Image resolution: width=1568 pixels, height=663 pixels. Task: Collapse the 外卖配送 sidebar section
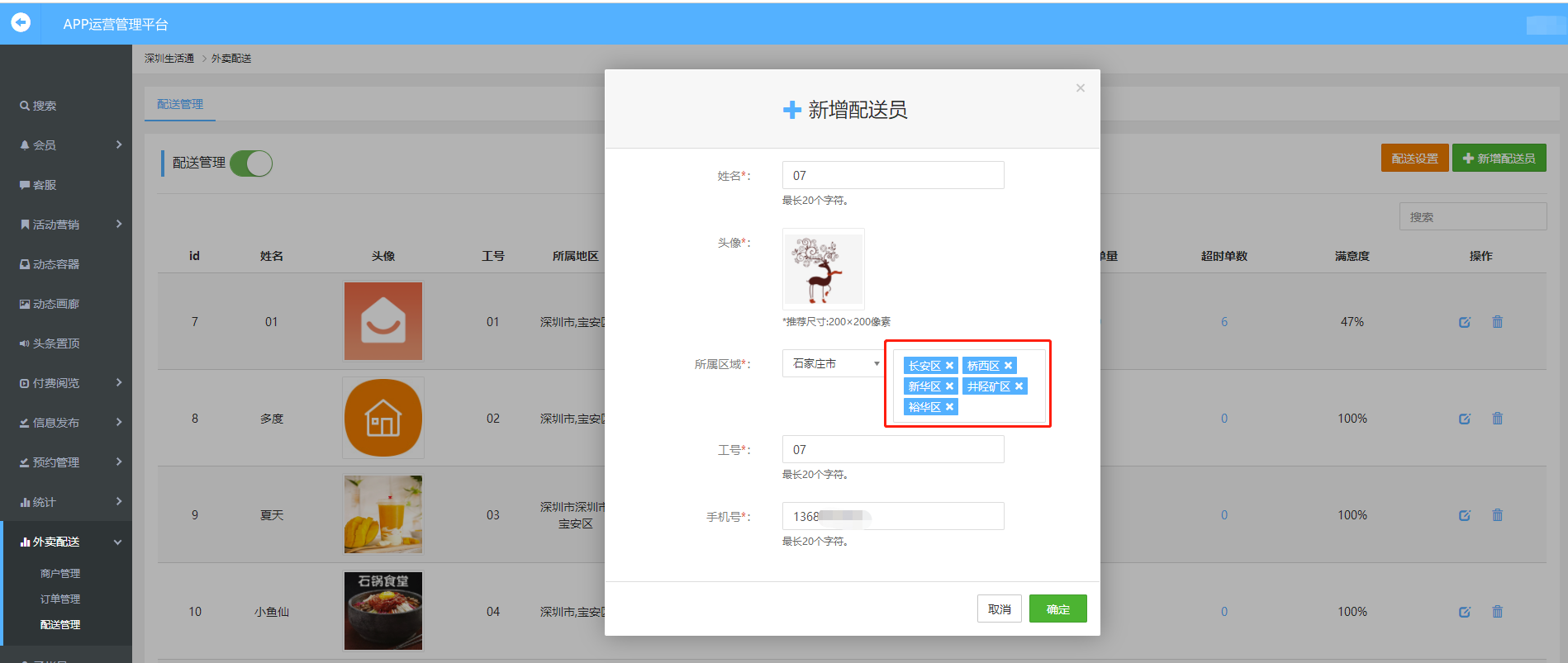(x=66, y=542)
